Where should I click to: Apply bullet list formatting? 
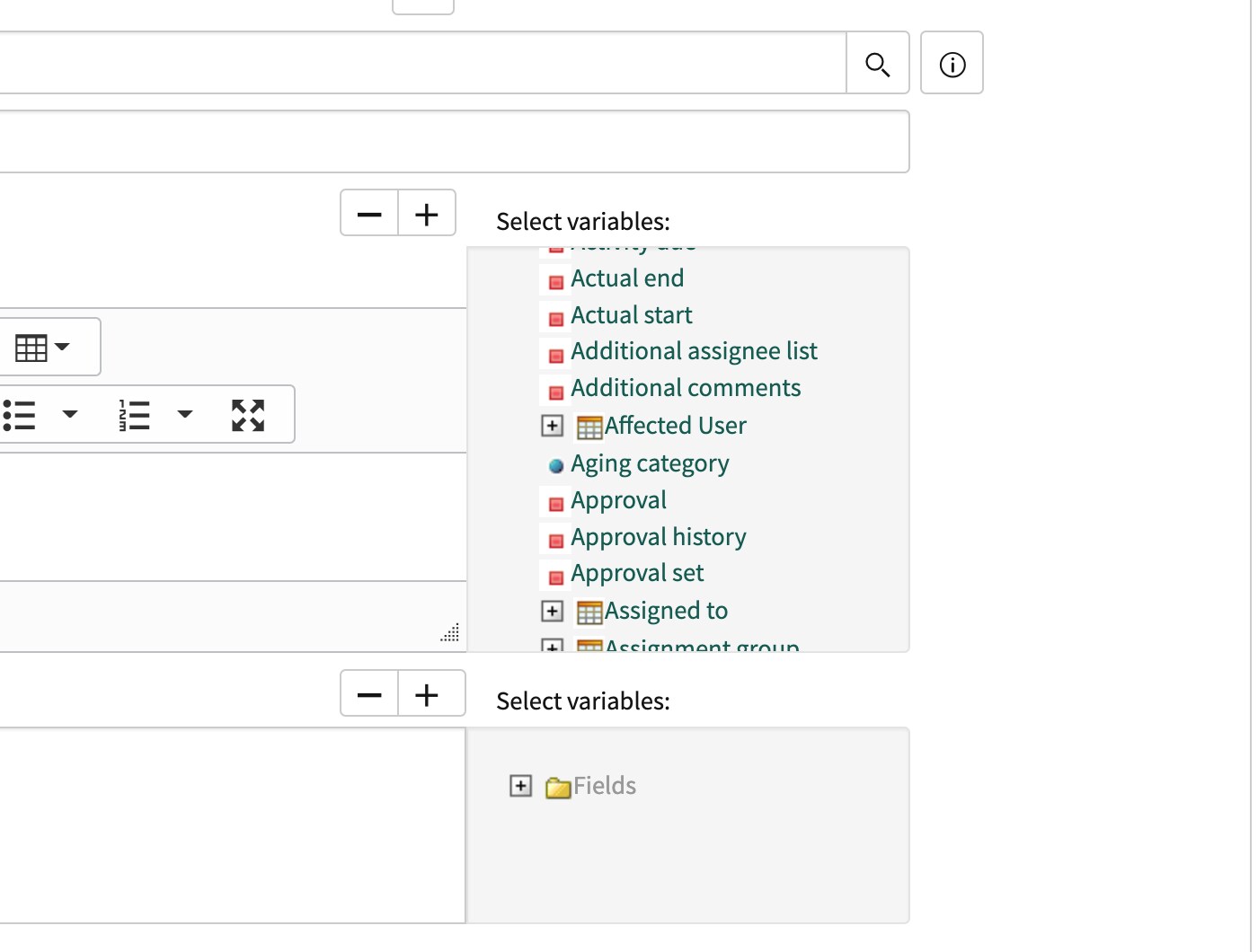click(x=19, y=415)
